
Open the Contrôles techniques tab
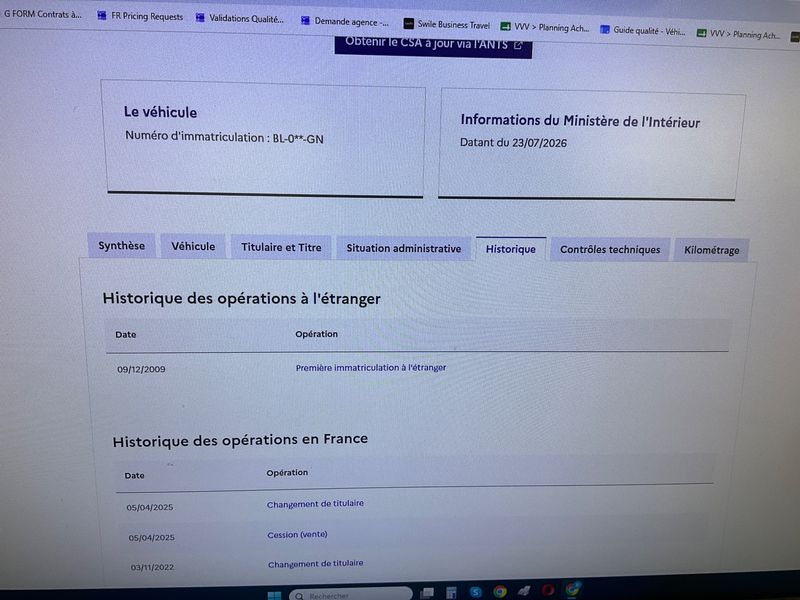pos(610,249)
